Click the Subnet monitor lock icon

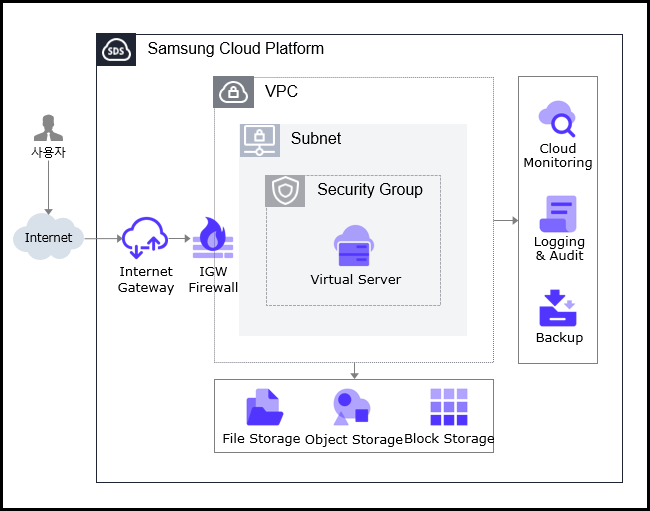point(260,140)
